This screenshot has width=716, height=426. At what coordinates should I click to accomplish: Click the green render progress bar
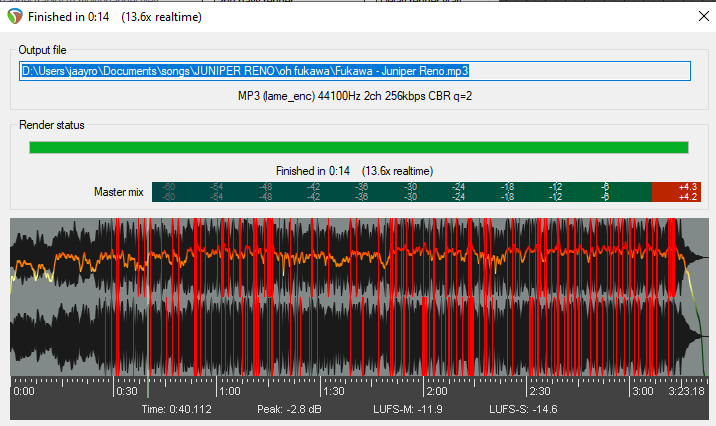click(x=359, y=147)
